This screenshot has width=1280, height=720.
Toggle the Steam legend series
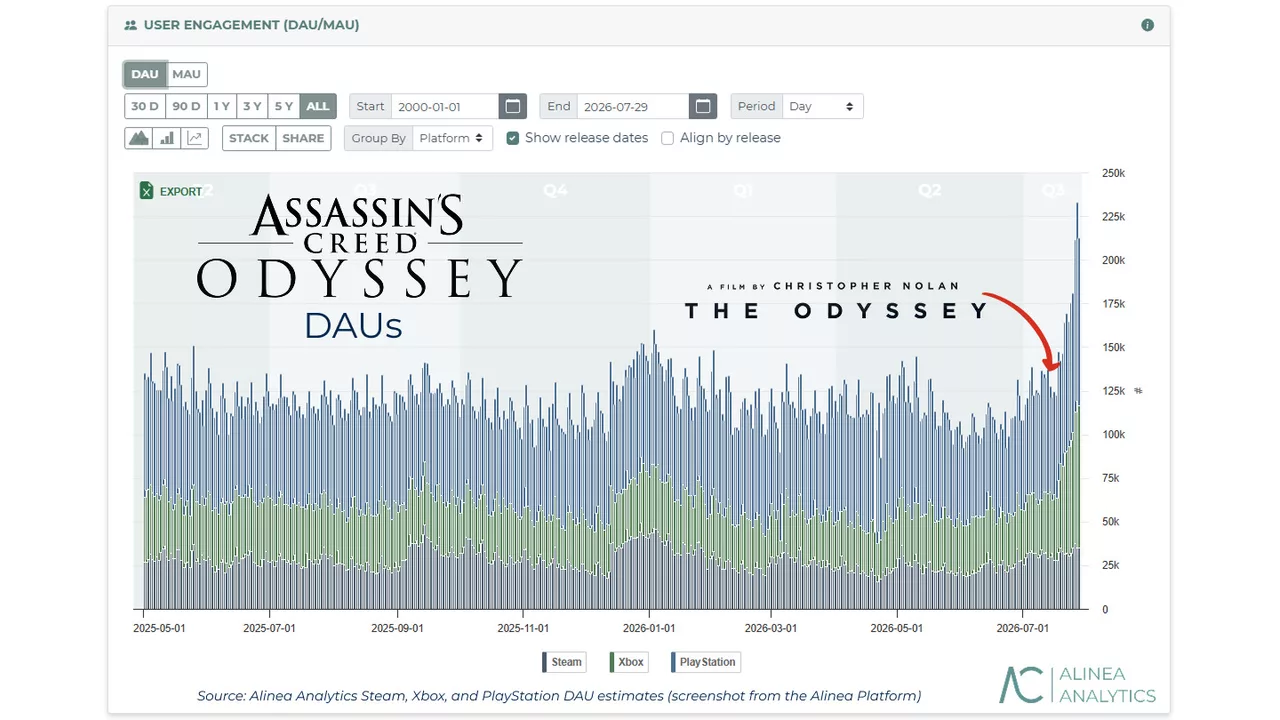pos(564,662)
